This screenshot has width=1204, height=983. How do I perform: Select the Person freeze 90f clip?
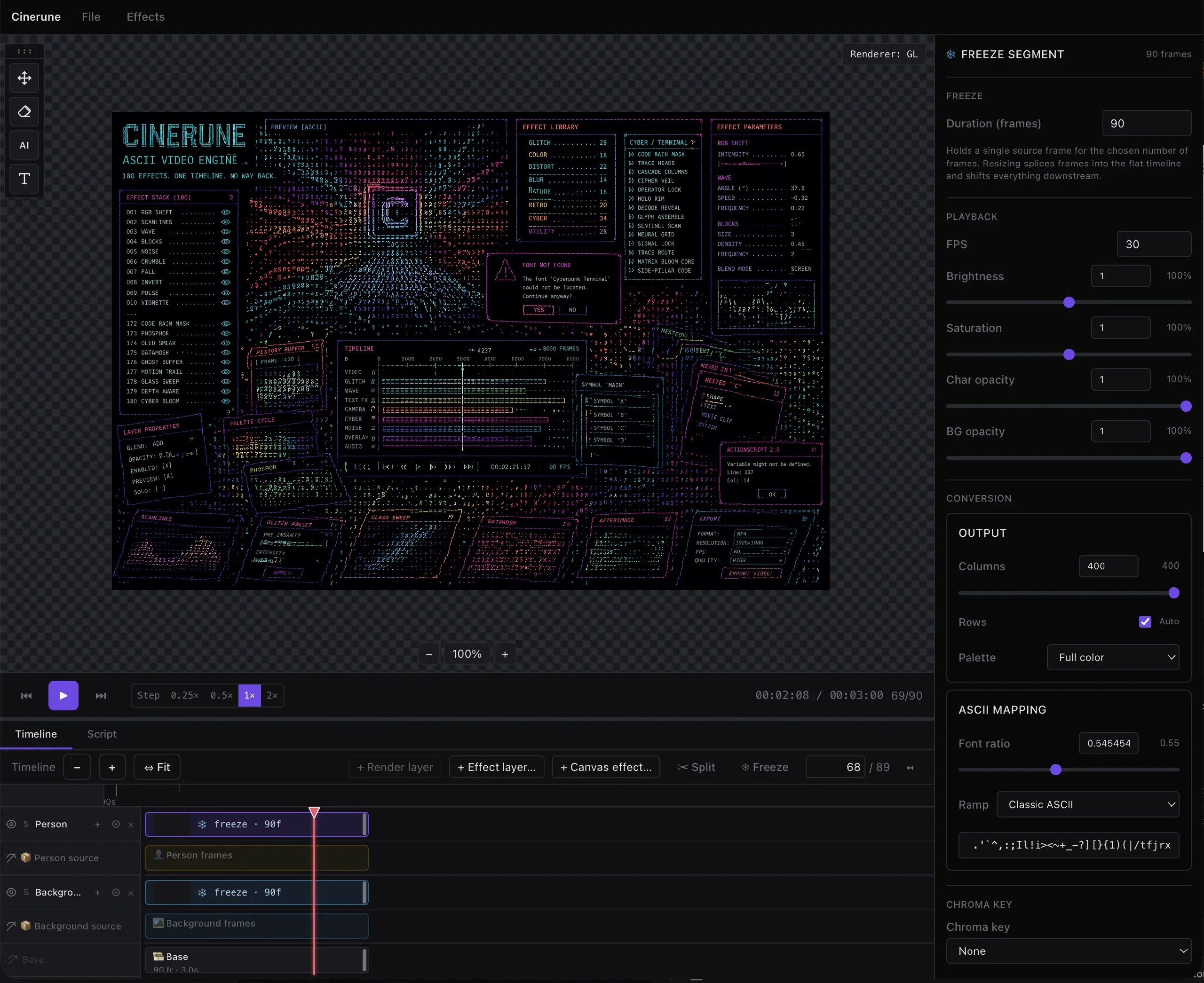coord(257,825)
